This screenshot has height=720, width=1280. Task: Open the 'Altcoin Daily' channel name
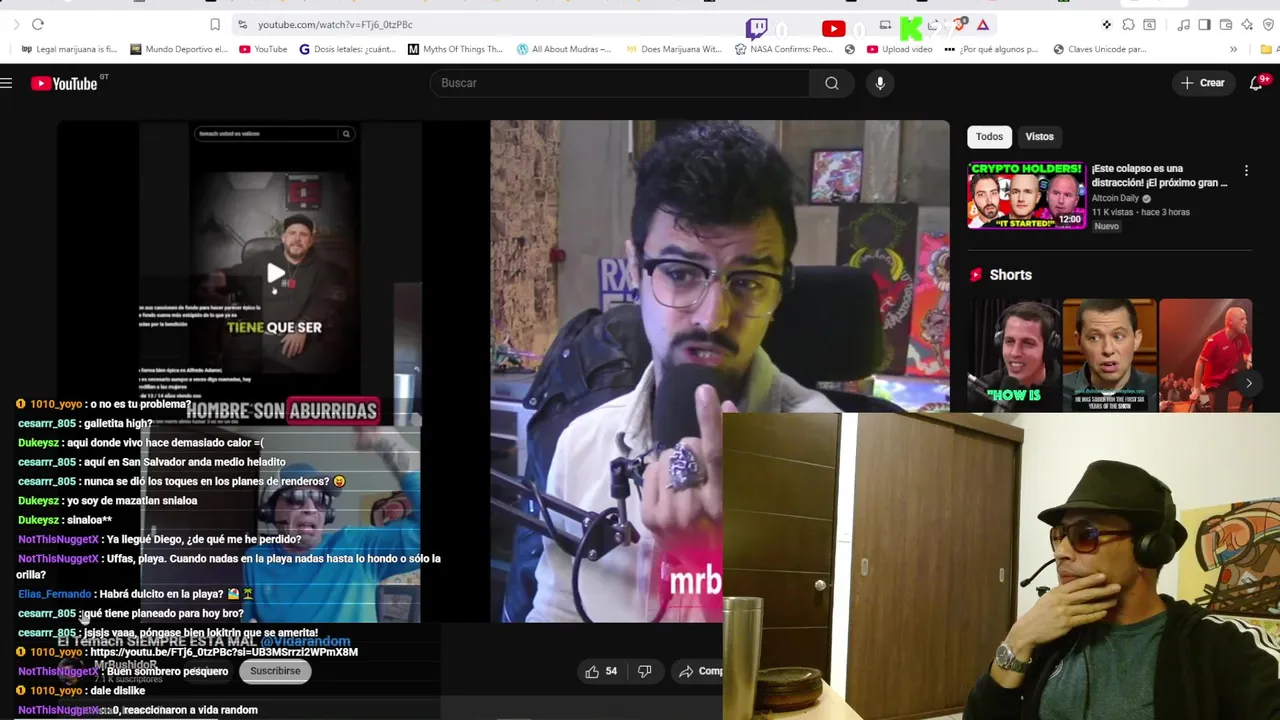[x=1115, y=198]
